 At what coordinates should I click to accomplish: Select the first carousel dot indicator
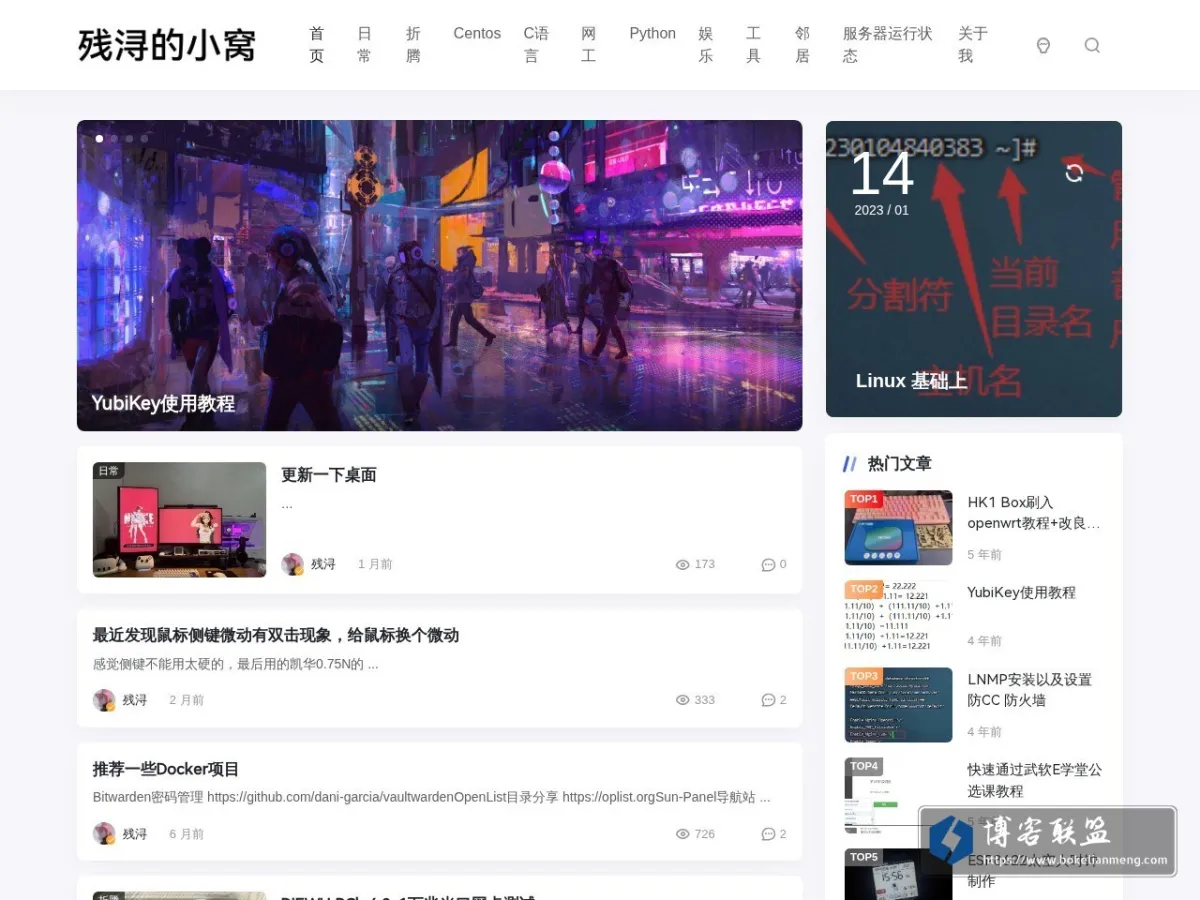tap(99, 139)
